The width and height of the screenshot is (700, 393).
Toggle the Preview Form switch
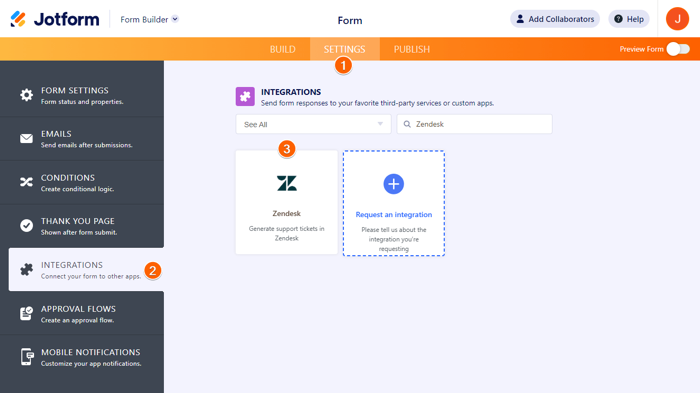click(x=678, y=49)
